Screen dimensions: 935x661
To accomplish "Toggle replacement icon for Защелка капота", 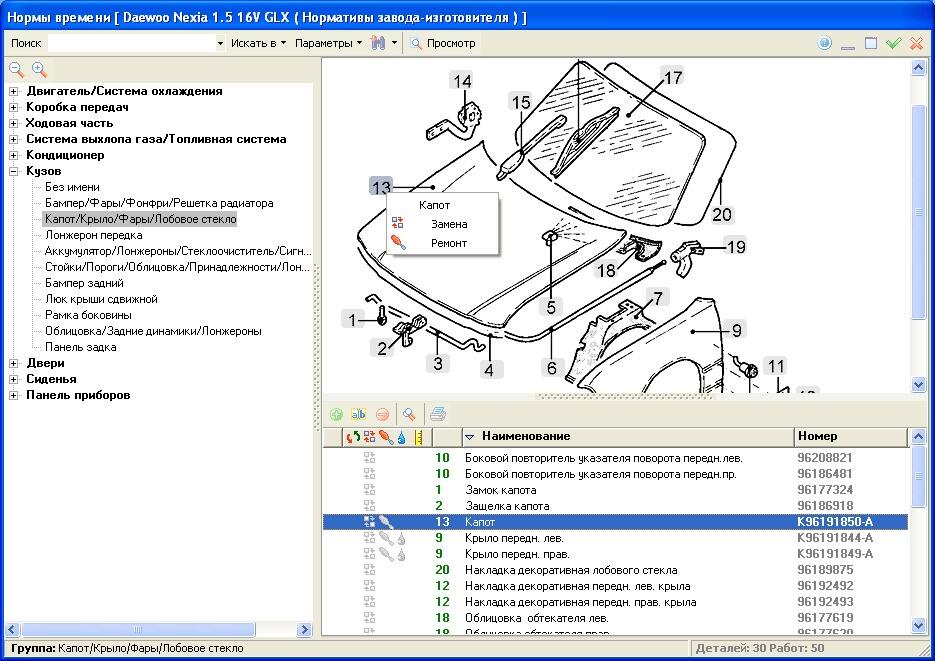I will (370, 505).
